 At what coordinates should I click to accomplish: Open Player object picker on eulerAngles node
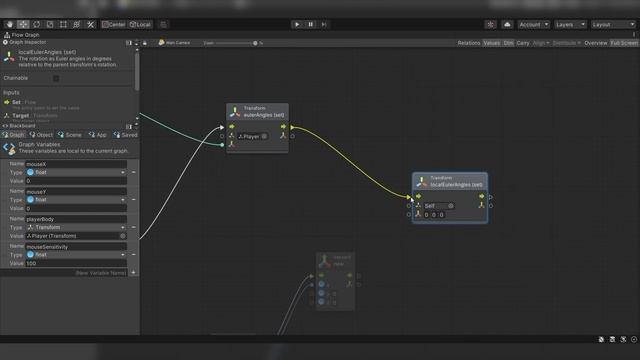click(264, 136)
